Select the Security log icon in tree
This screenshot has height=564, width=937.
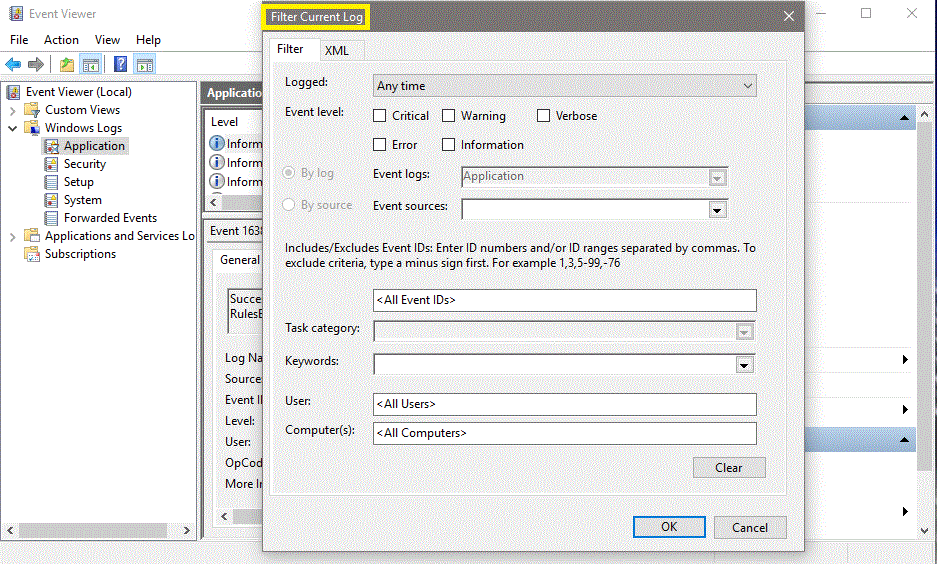[53, 164]
